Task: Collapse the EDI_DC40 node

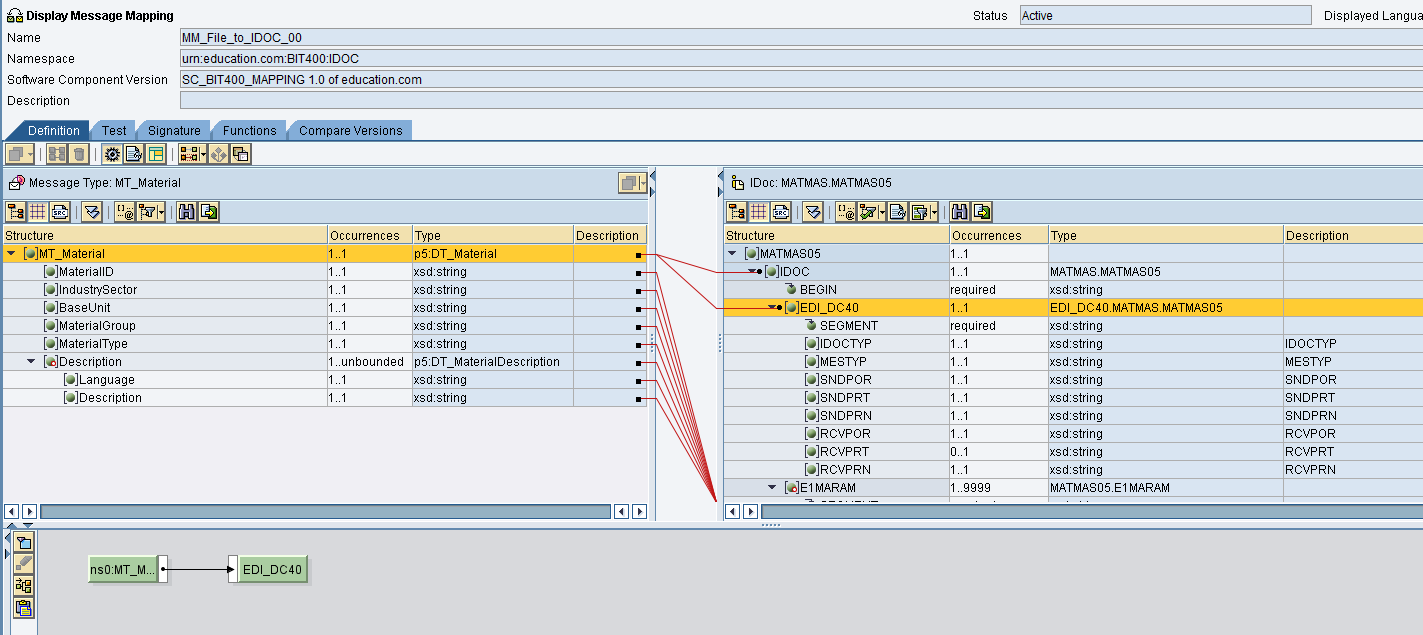Action: point(772,308)
